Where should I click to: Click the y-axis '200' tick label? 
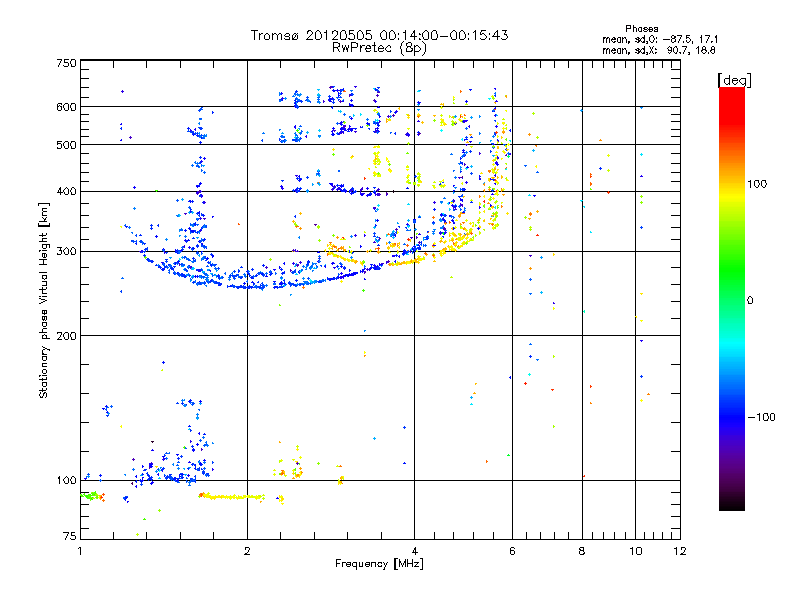click(66, 336)
